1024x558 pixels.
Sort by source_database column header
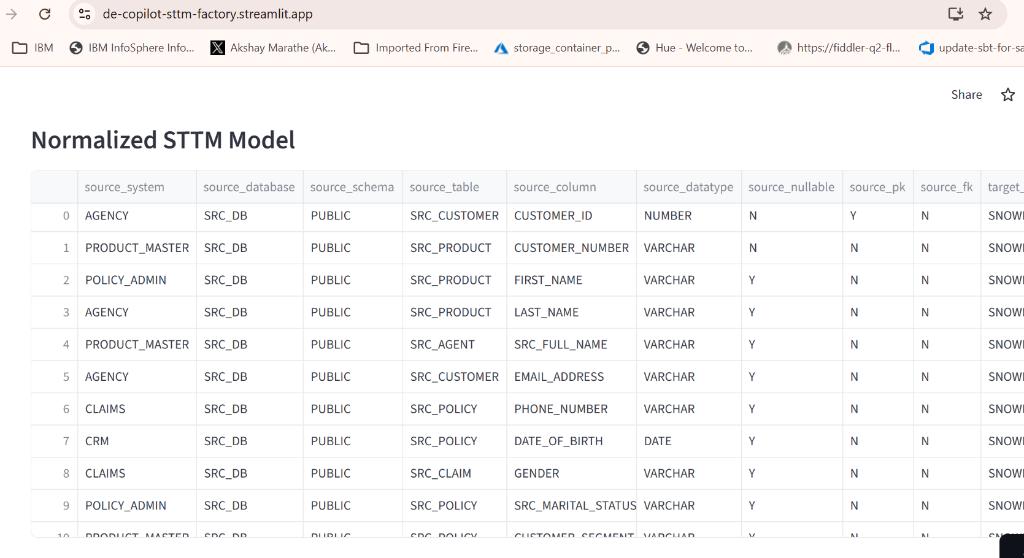click(249, 187)
